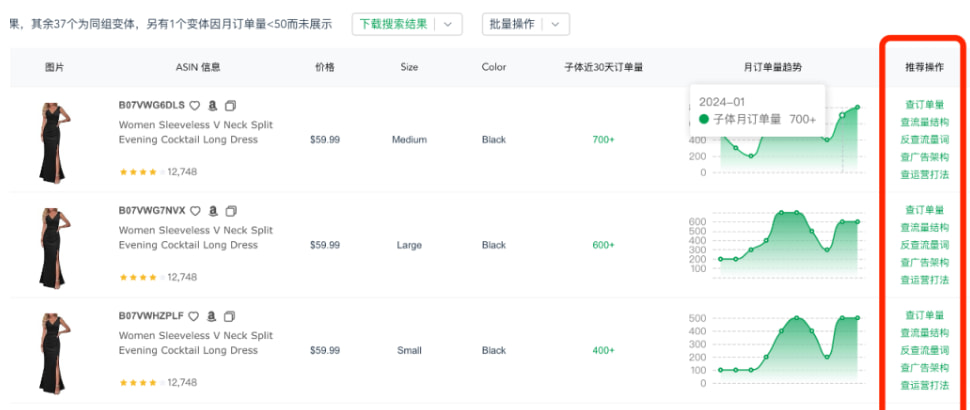
Task: Select ASIN text B07VWG7NVX
Action: 152,210
